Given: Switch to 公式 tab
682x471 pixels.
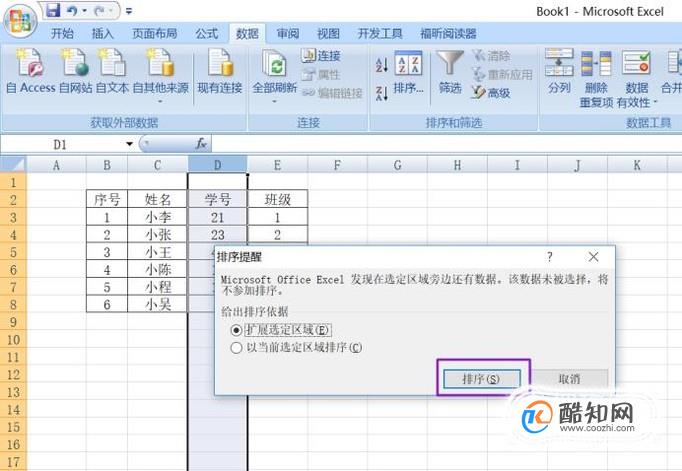Looking at the screenshot, I should coord(207,33).
